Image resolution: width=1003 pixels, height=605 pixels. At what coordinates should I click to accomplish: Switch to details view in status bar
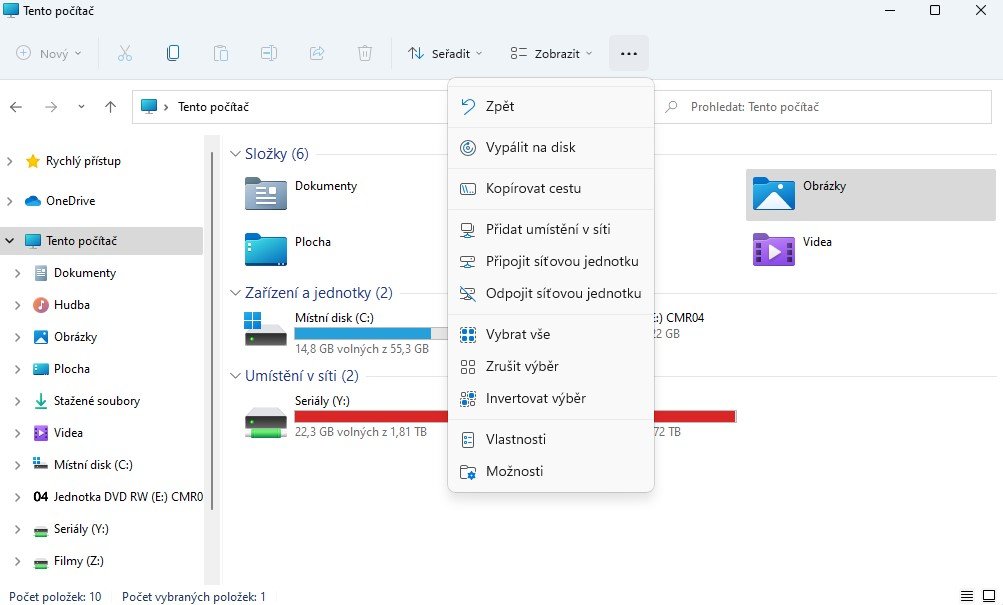point(967,597)
